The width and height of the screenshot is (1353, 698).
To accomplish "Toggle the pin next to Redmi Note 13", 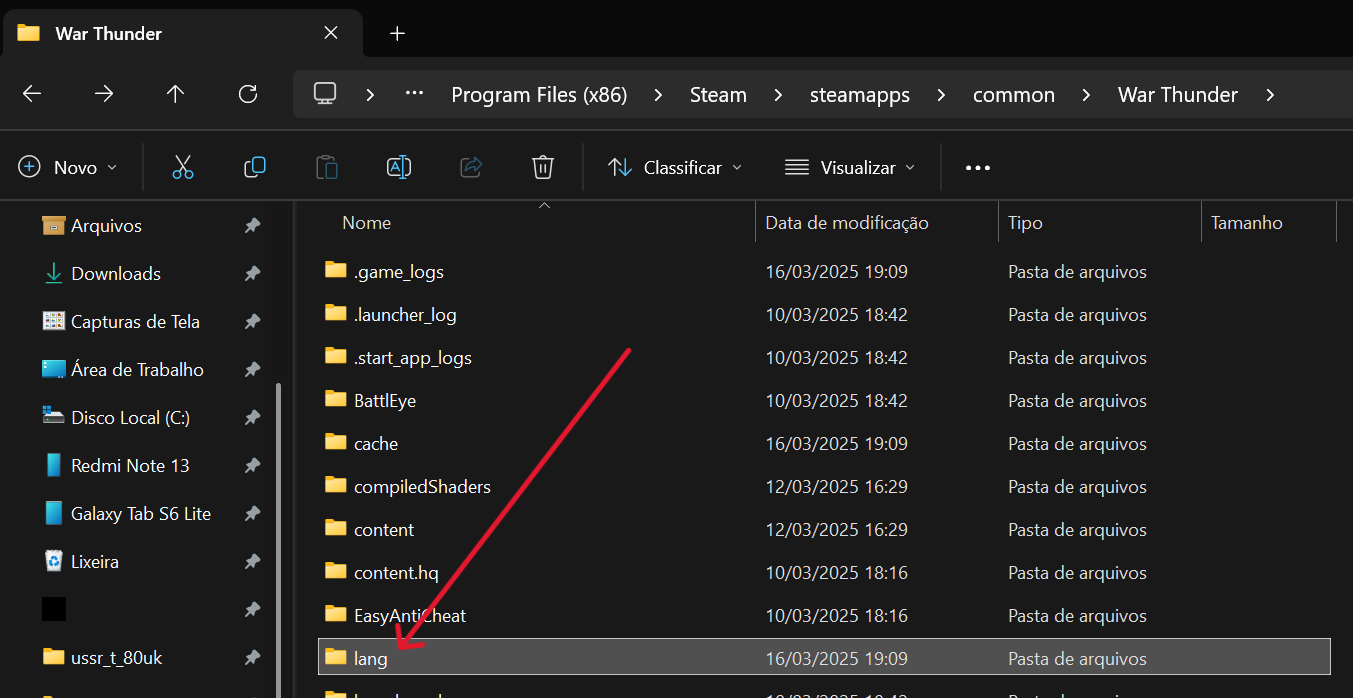I will (x=252, y=466).
